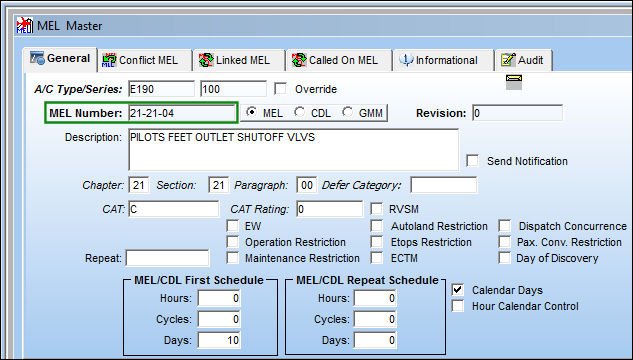Click the A/C Type field showing E190
Viewport: 633px width, 360px height.
point(161,89)
